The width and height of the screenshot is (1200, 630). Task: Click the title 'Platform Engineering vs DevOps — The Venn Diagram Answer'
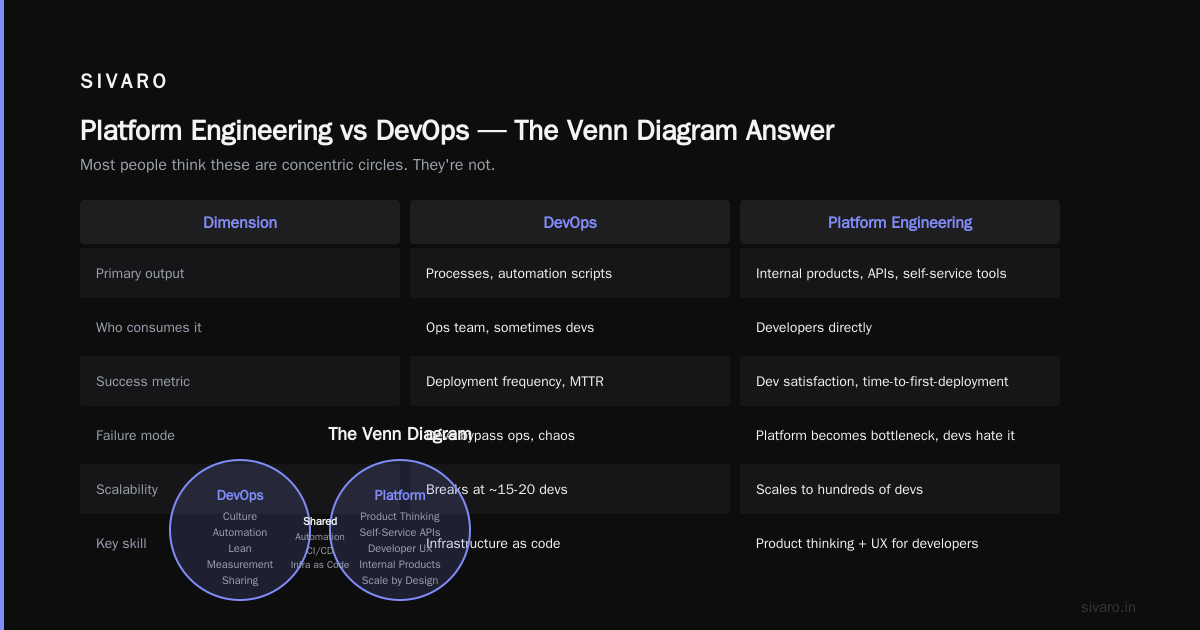tap(457, 131)
